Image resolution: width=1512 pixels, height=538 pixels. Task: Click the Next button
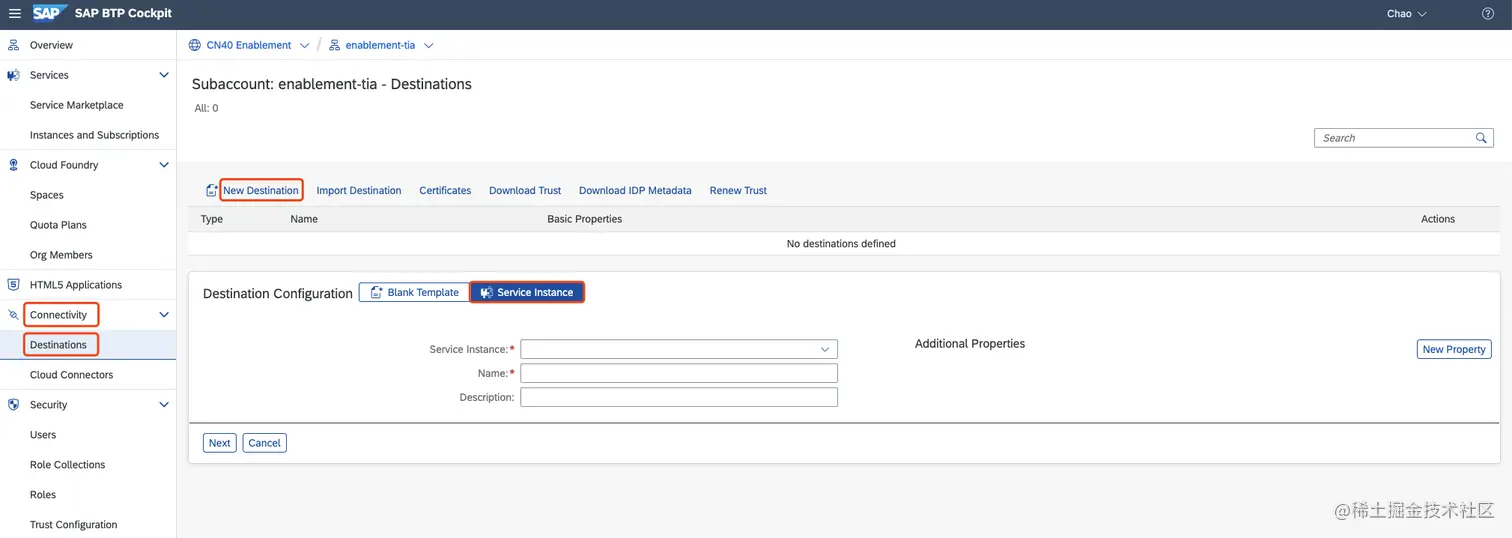220,443
